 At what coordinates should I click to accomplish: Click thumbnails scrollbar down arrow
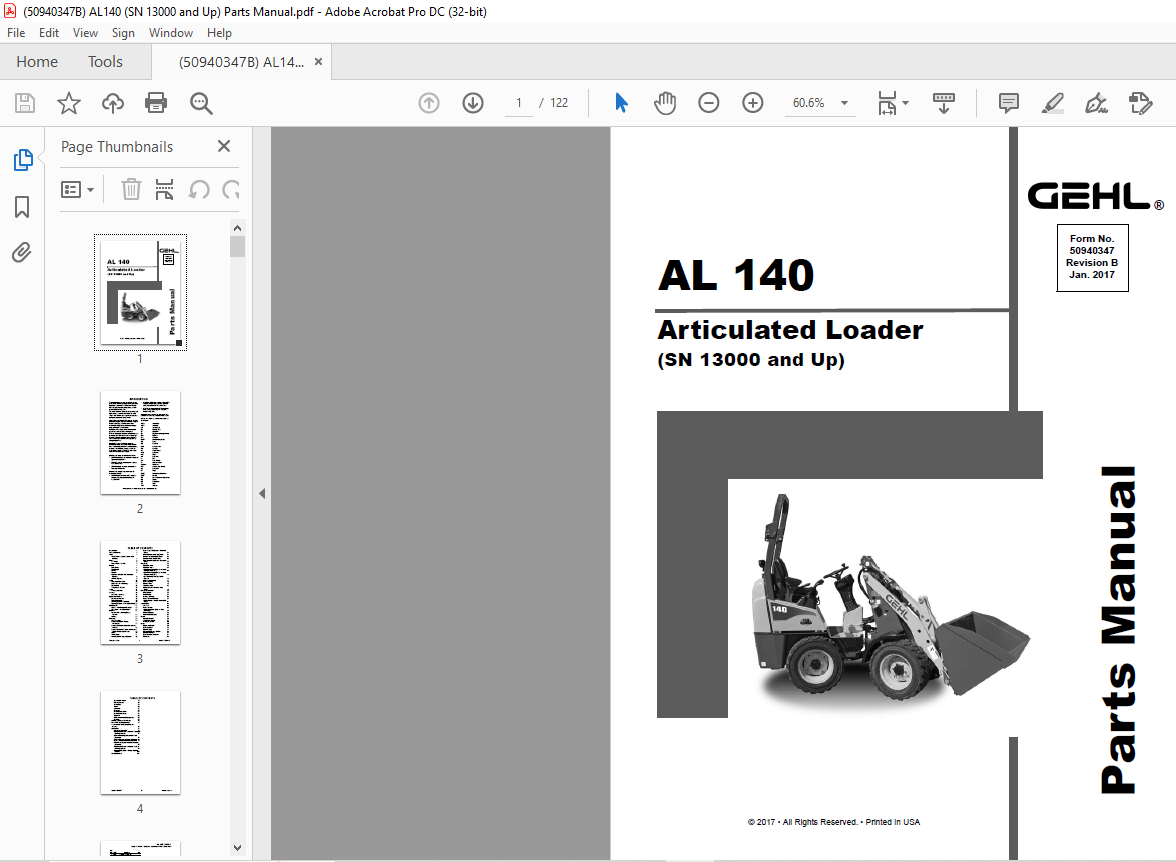point(238,848)
